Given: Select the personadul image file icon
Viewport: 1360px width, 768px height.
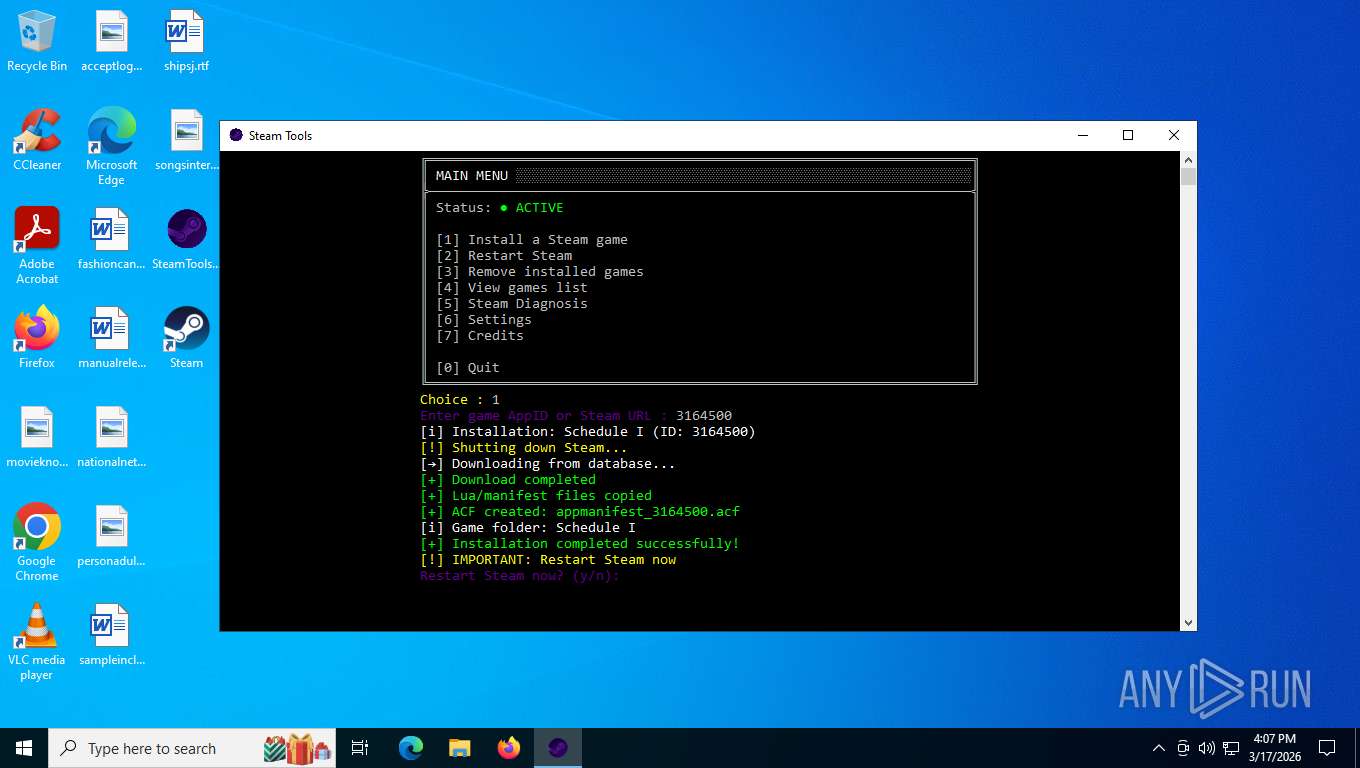Looking at the screenshot, I should [x=112, y=537].
